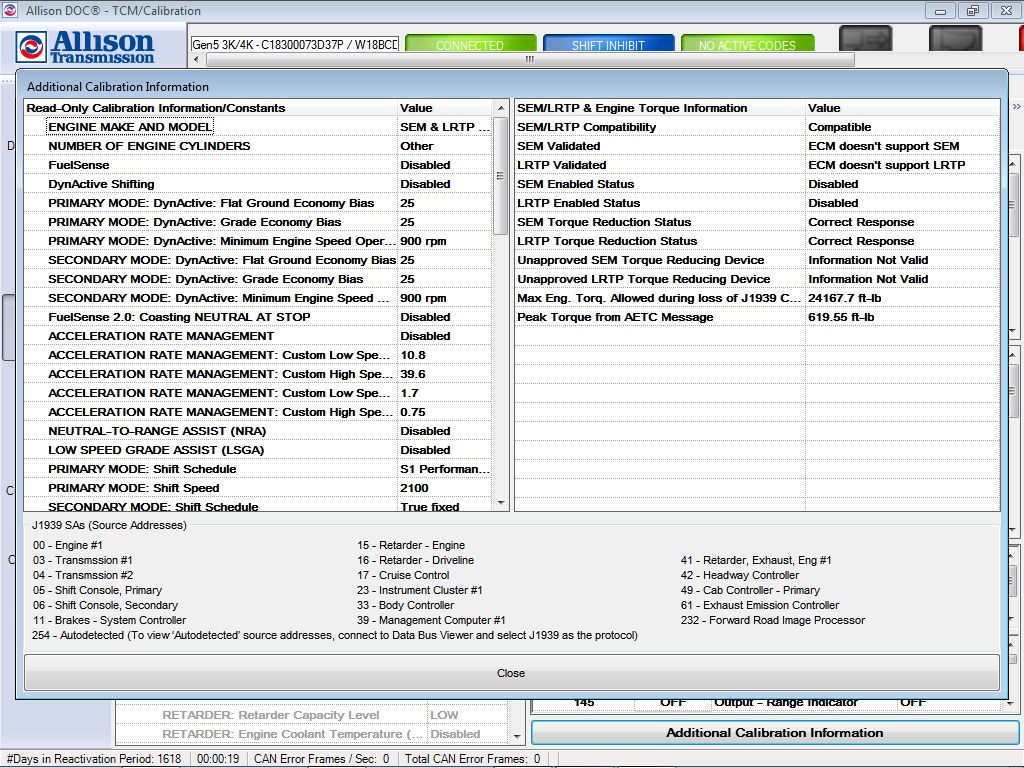The width and height of the screenshot is (1024, 768).
Task: Click the rightmost dark toolbar icon
Action: point(955,40)
